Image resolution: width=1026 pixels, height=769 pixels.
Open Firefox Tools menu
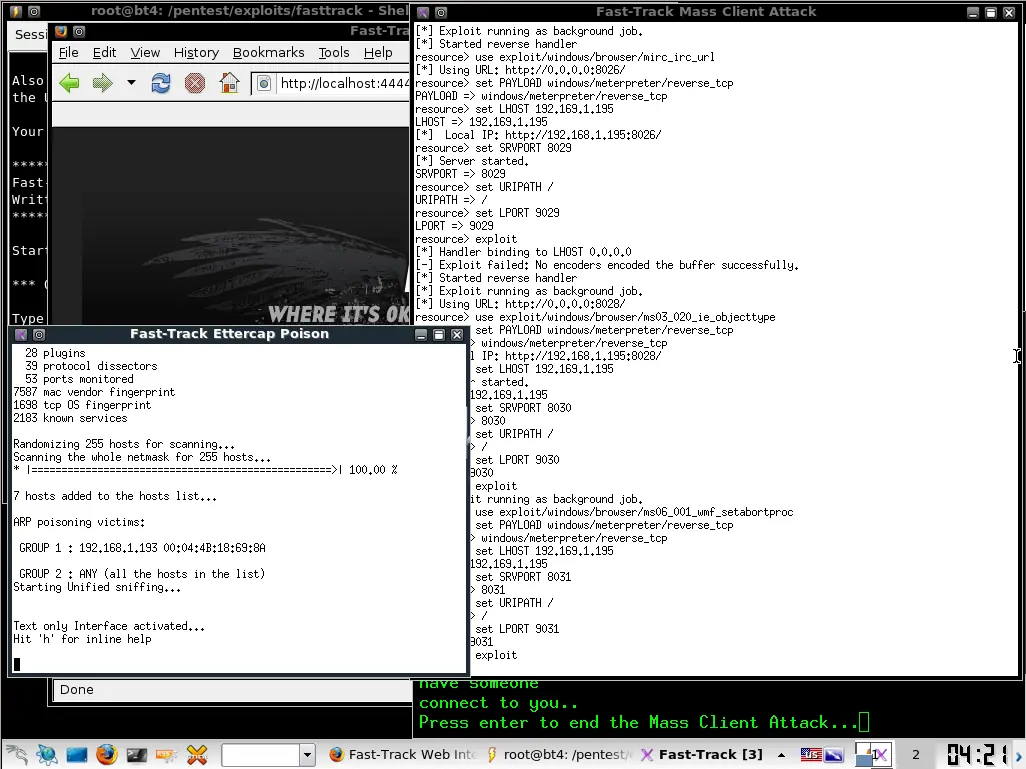pos(334,52)
